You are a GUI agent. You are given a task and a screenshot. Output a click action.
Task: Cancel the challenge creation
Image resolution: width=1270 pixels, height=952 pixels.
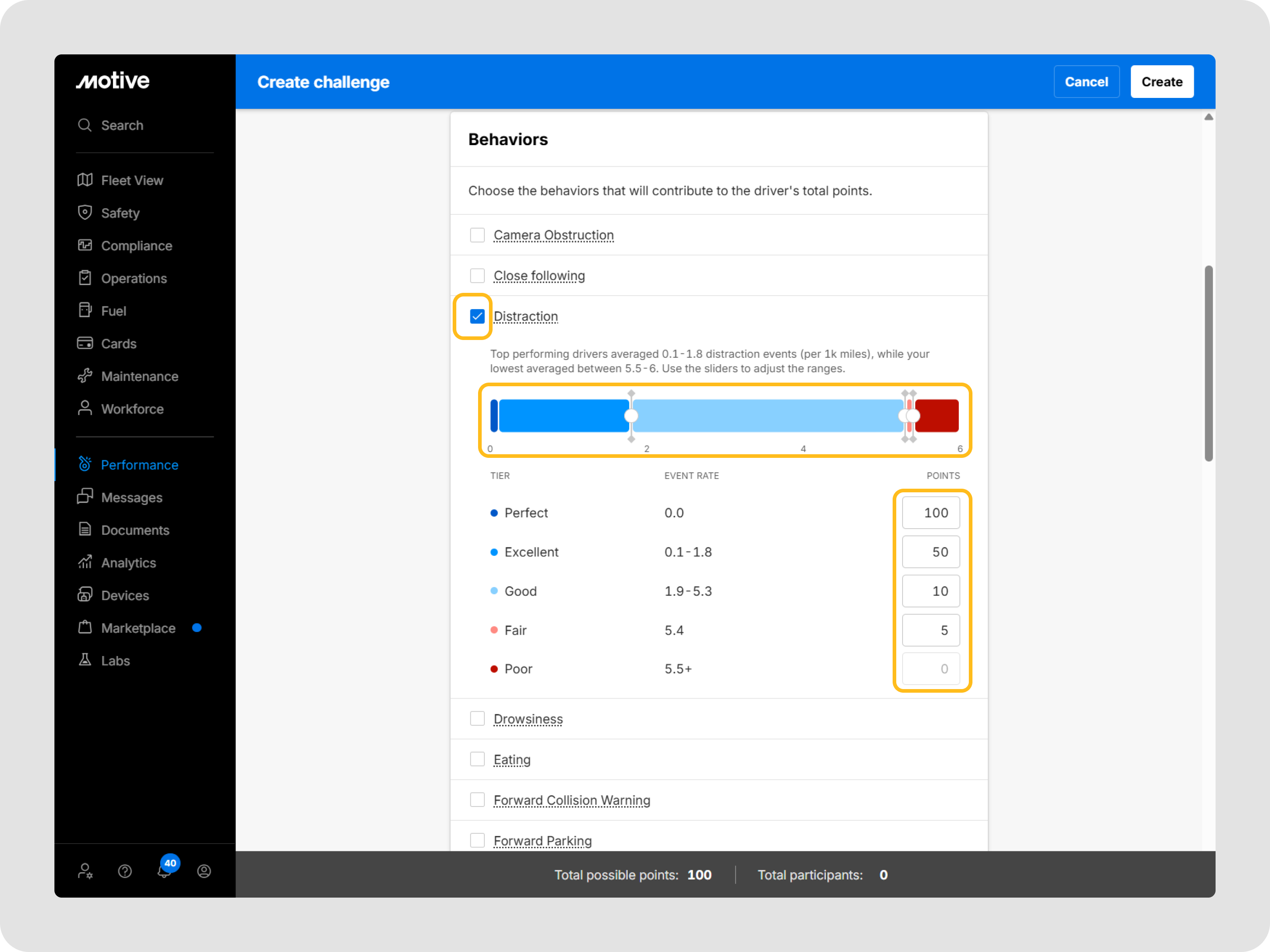[x=1086, y=82]
